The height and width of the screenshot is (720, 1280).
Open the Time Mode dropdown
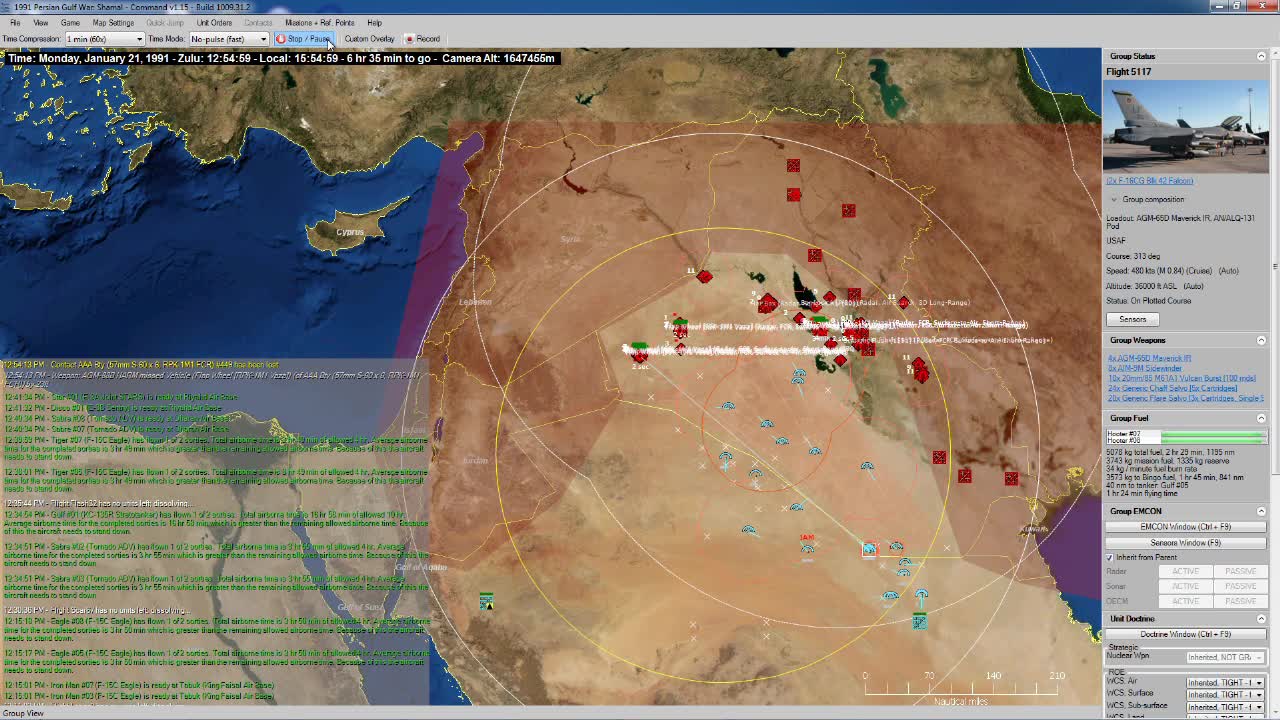click(x=228, y=39)
